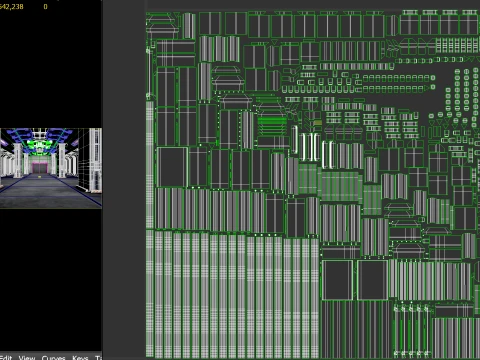This screenshot has width=480, height=360.
Task: Open the Keys menu in the bottom panel
Action: point(80,358)
